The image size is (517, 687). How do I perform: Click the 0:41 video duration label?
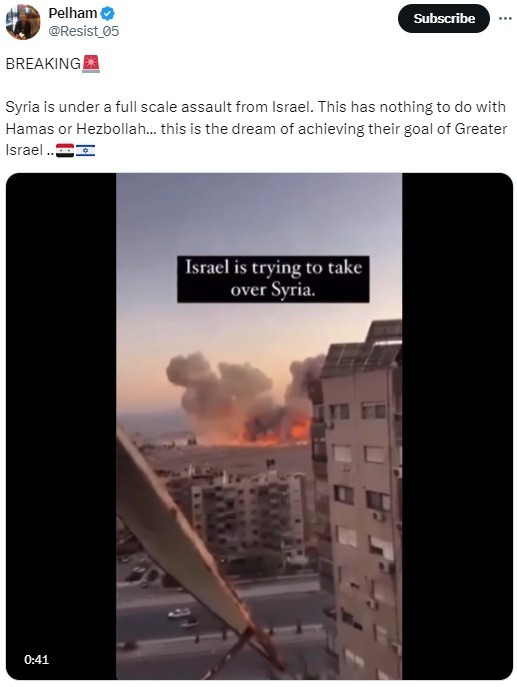[36, 659]
